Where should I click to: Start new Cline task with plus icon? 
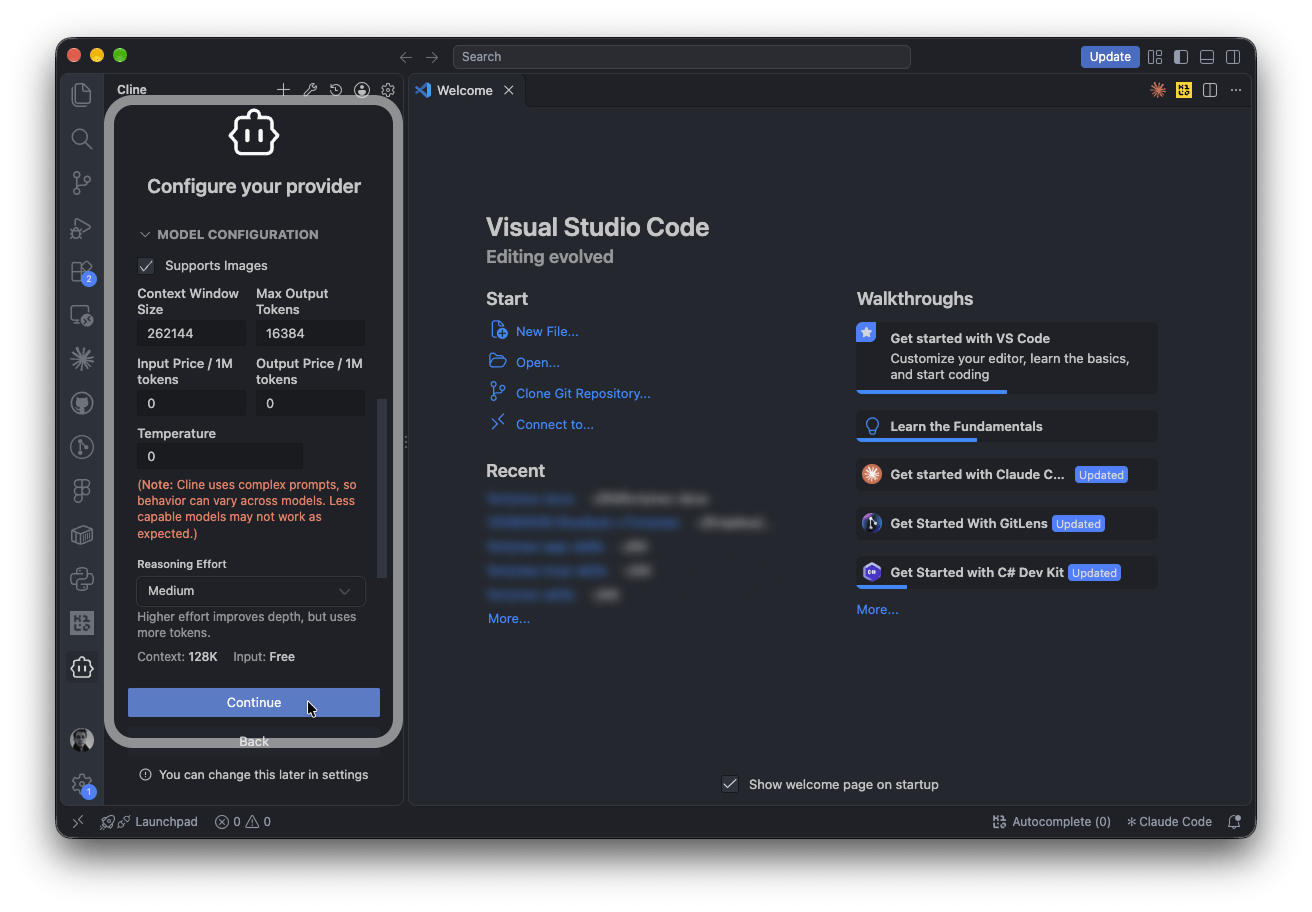point(283,90)
